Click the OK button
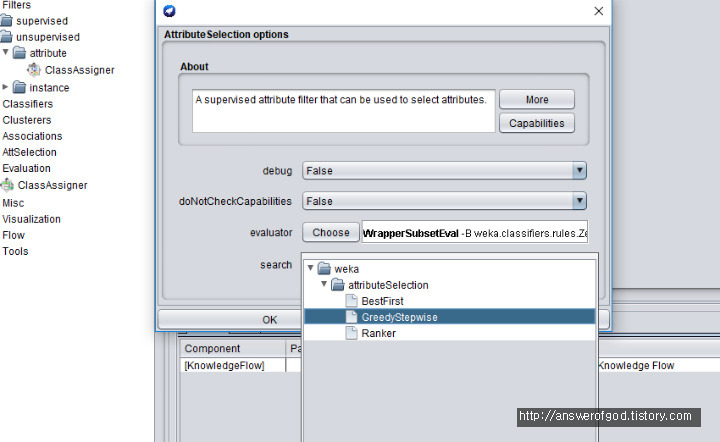This screenshot has width=720, height=442. [x=270, y=319]
